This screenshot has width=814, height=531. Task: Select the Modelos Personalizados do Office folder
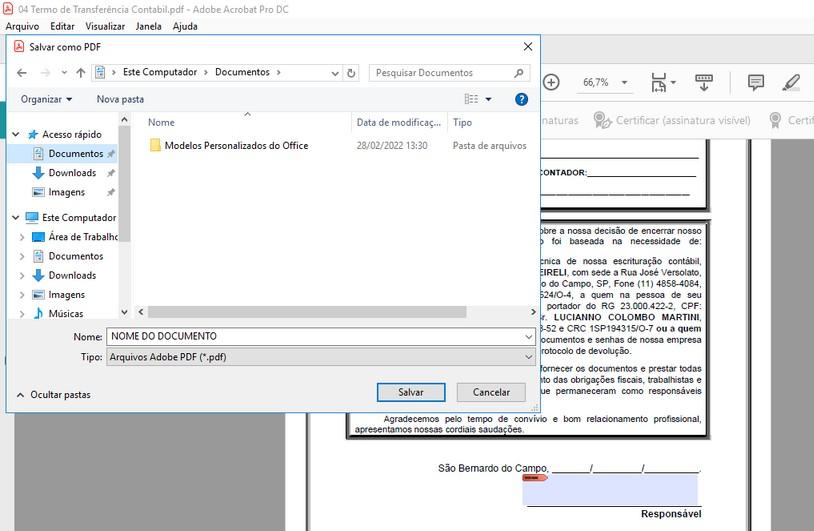coord(236,146)
